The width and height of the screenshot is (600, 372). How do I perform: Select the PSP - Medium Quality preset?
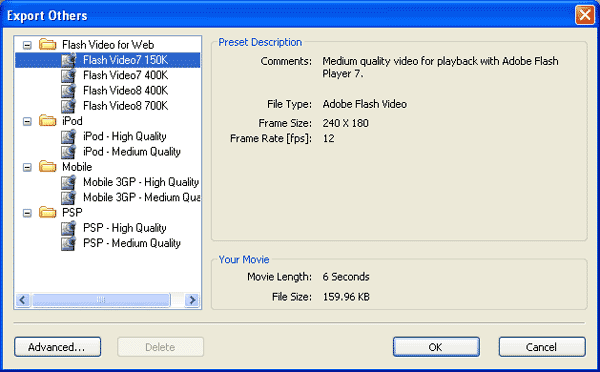[132, 243]
